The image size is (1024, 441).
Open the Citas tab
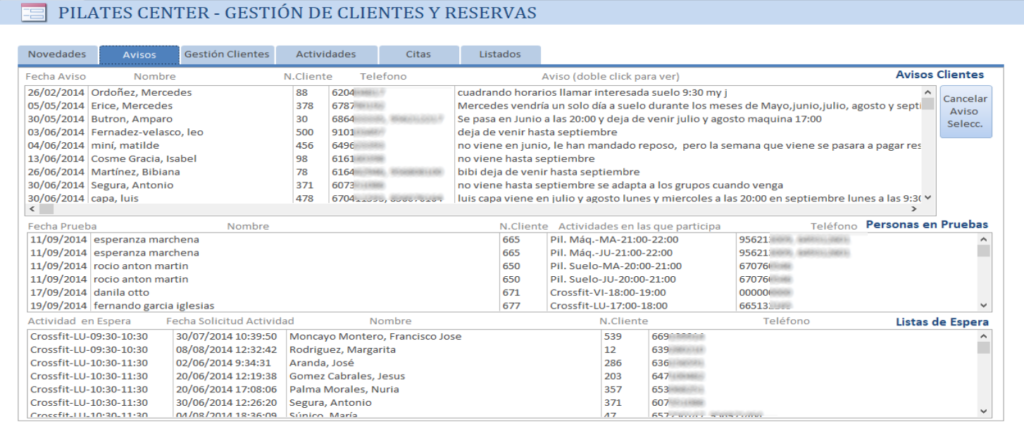click(419, 54)
